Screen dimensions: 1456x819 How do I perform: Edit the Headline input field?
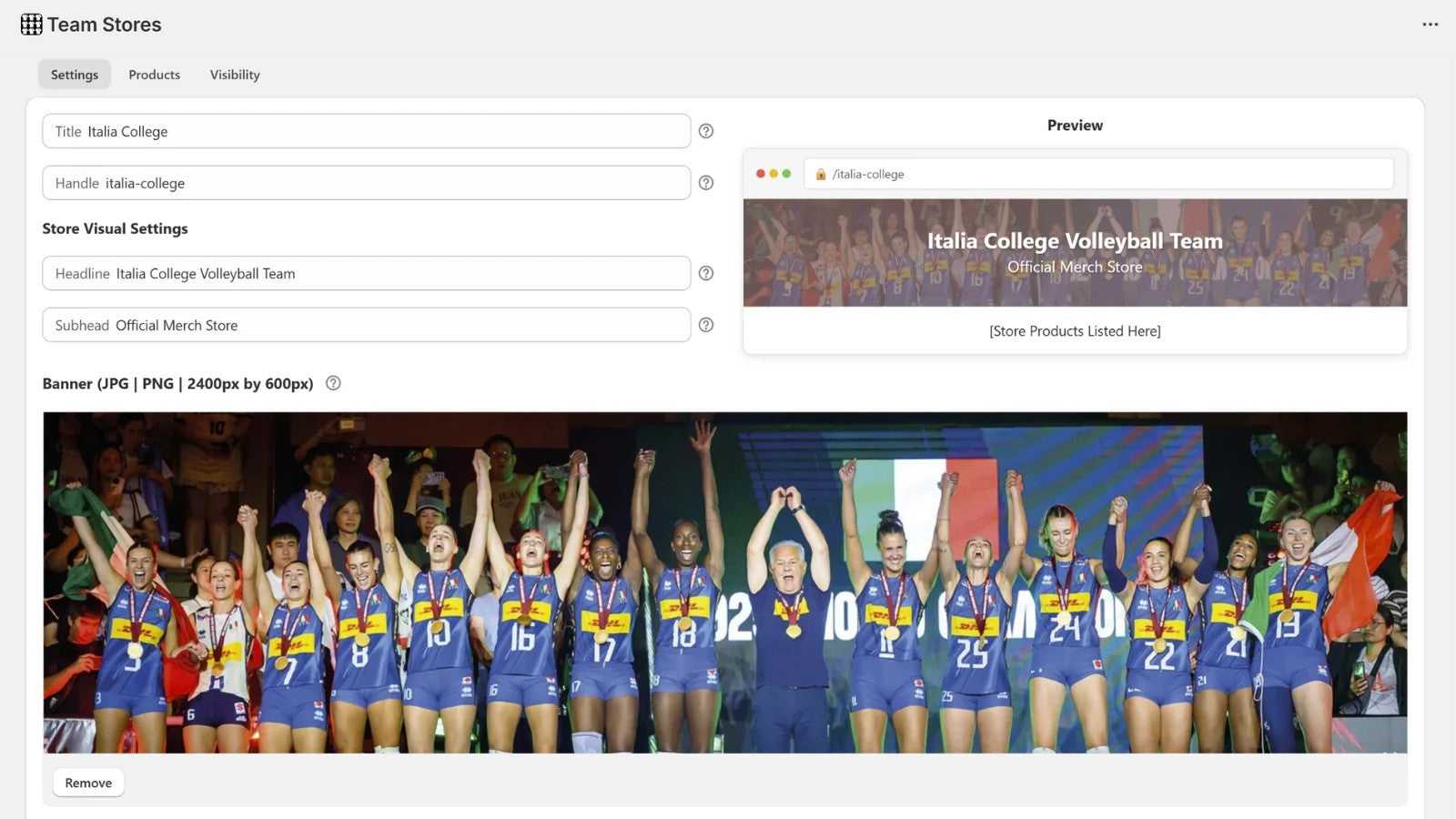pos(367,273)
